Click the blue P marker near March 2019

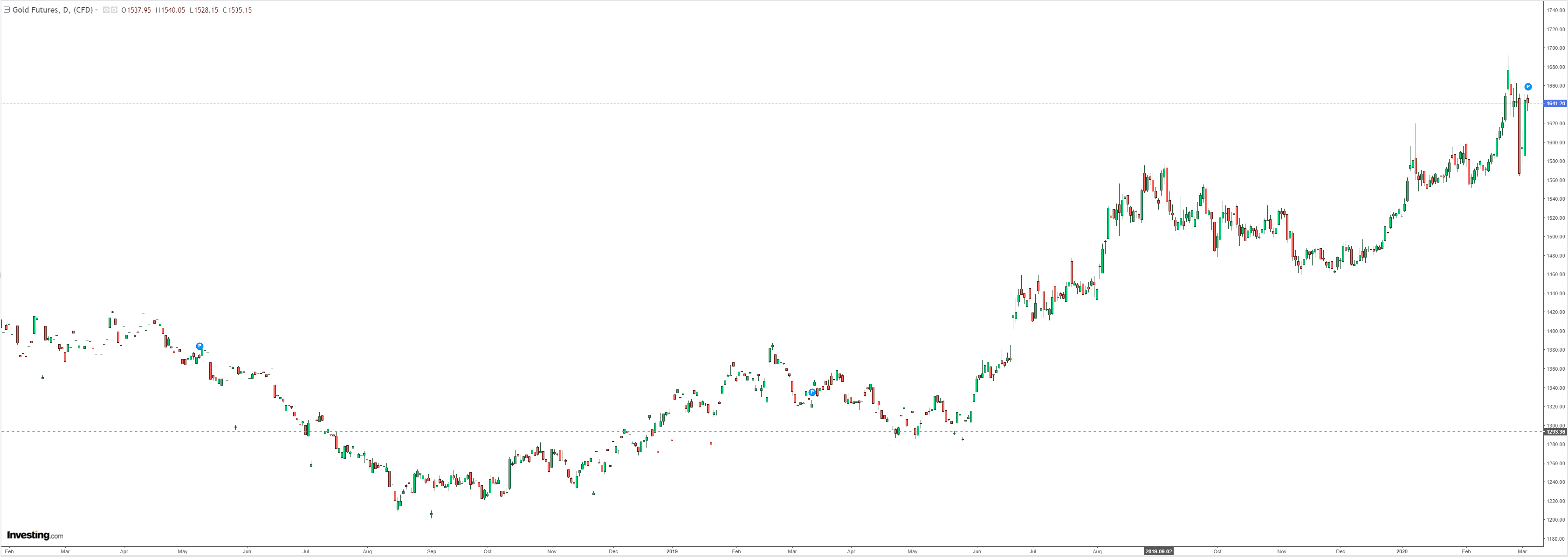pyautogui.click(x=812, y=392)
